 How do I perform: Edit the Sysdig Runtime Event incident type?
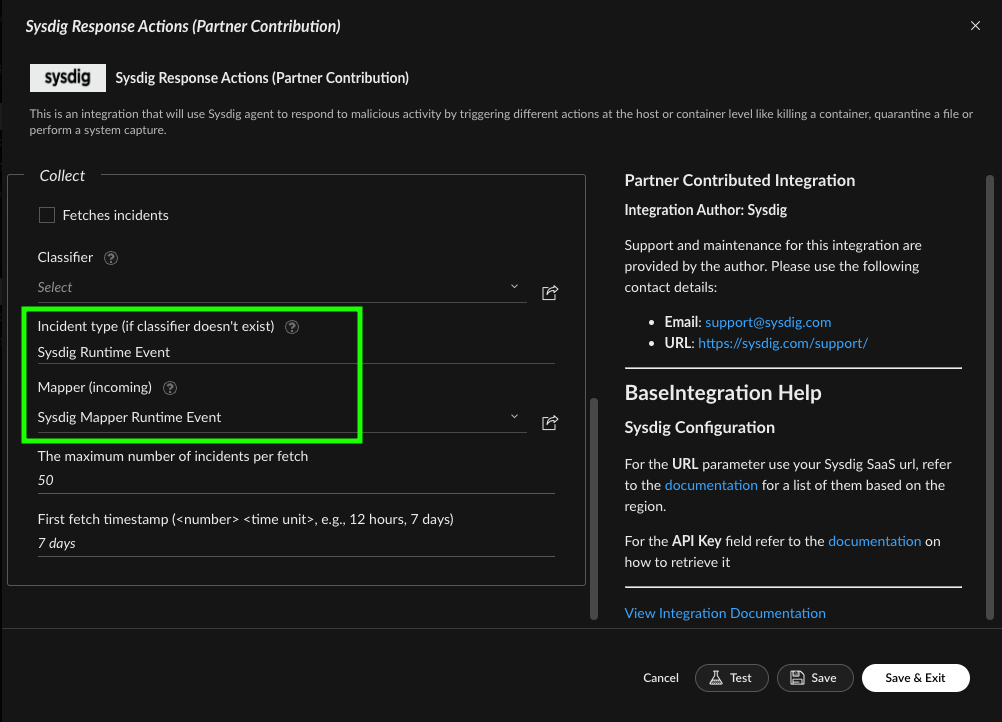tap(296, 352)
